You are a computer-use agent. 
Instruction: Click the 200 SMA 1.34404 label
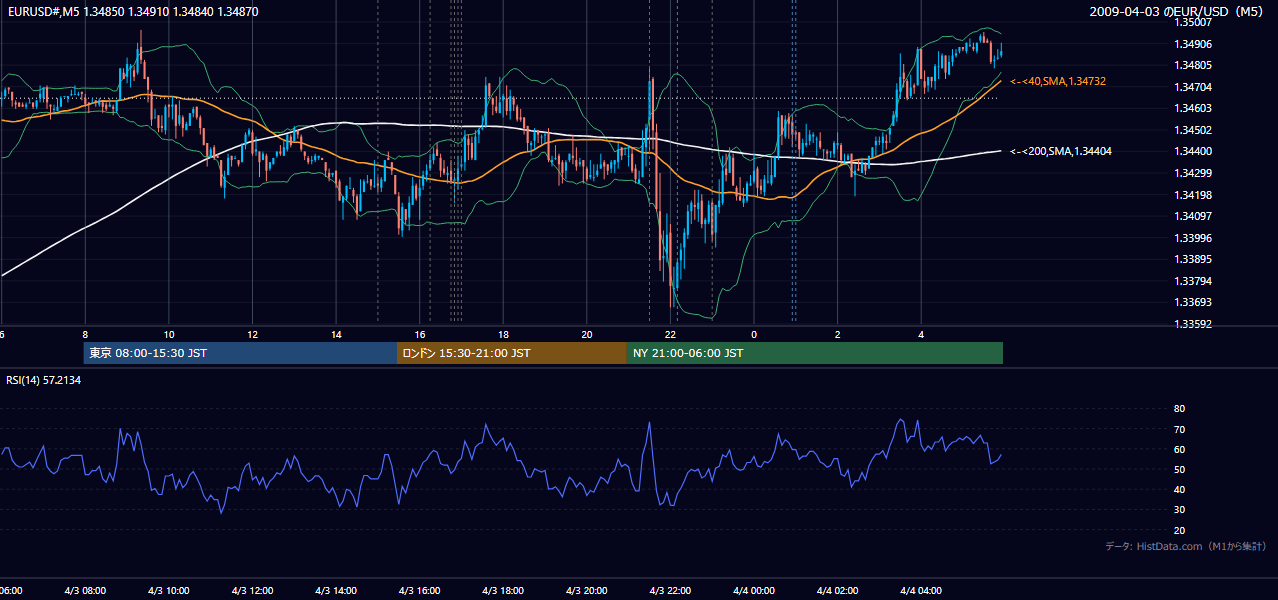1061,151
